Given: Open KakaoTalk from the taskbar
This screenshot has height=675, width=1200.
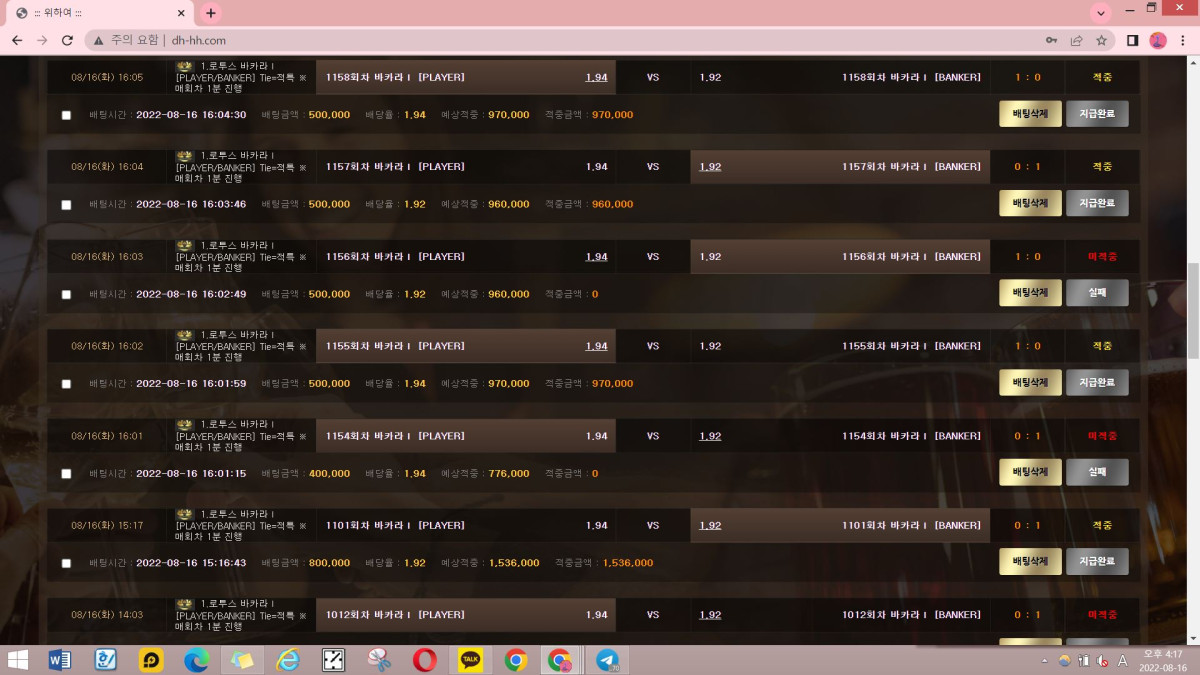Looking at the screenshot, I should 470,660.
